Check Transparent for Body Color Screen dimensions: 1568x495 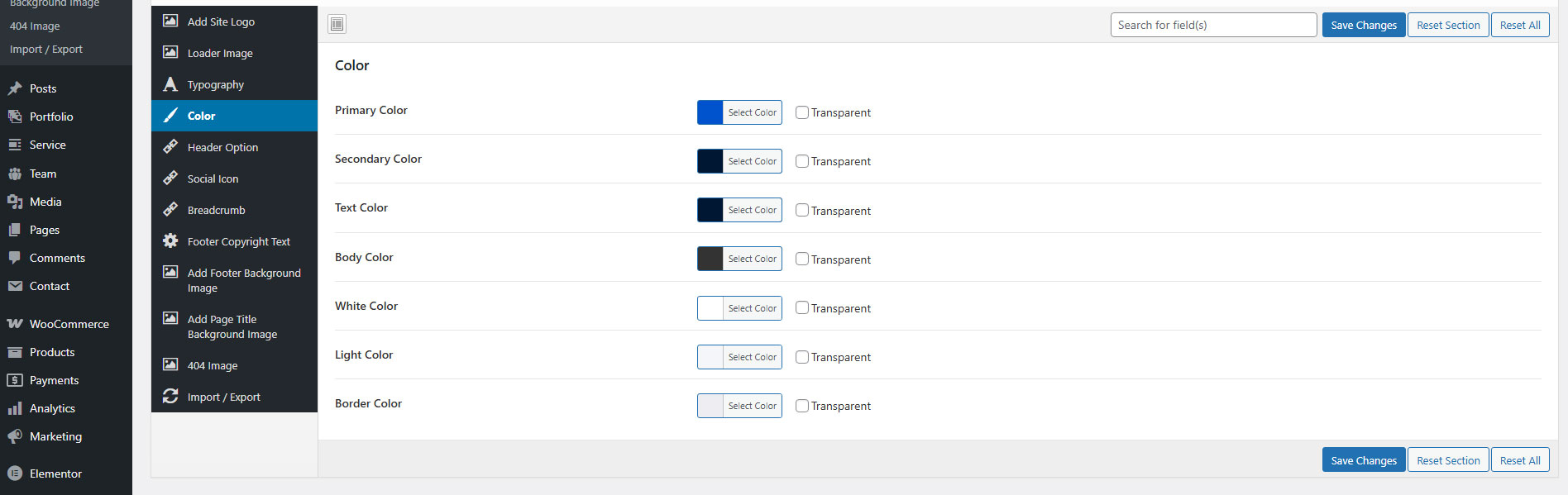802,259
